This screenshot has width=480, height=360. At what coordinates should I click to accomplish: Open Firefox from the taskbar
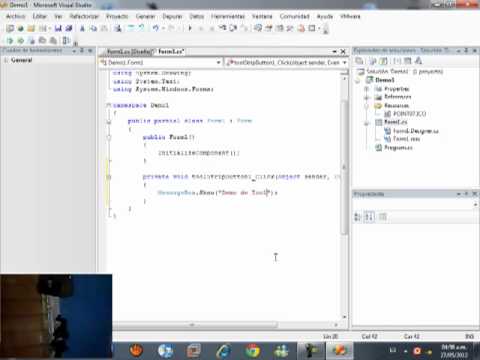tap(136, 351)
